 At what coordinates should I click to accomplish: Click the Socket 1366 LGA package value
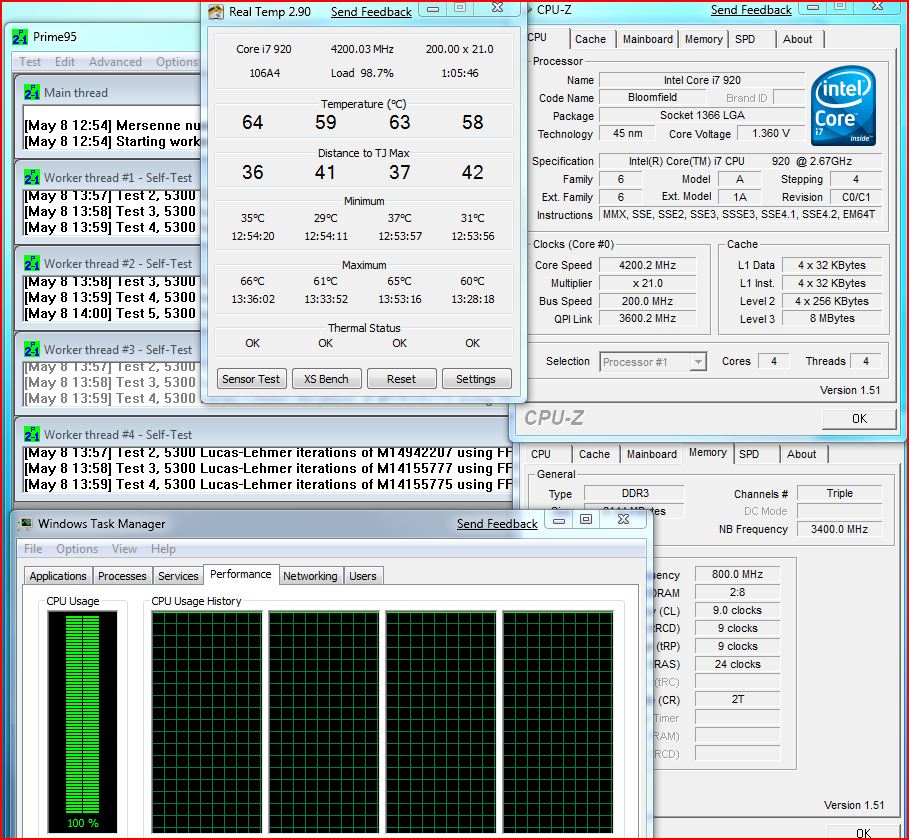point(702,115)
